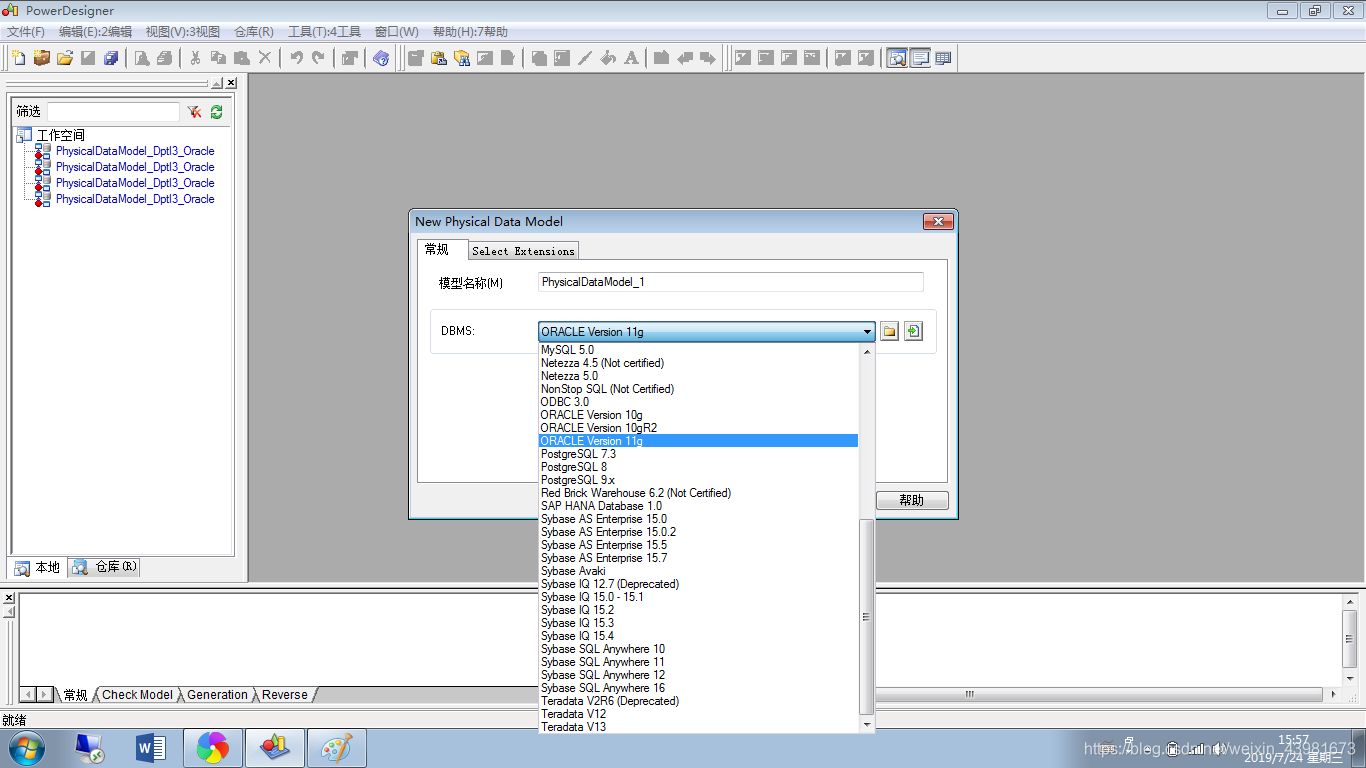Open the Generation output tab
1366x768 pixels.
[217, 695]
